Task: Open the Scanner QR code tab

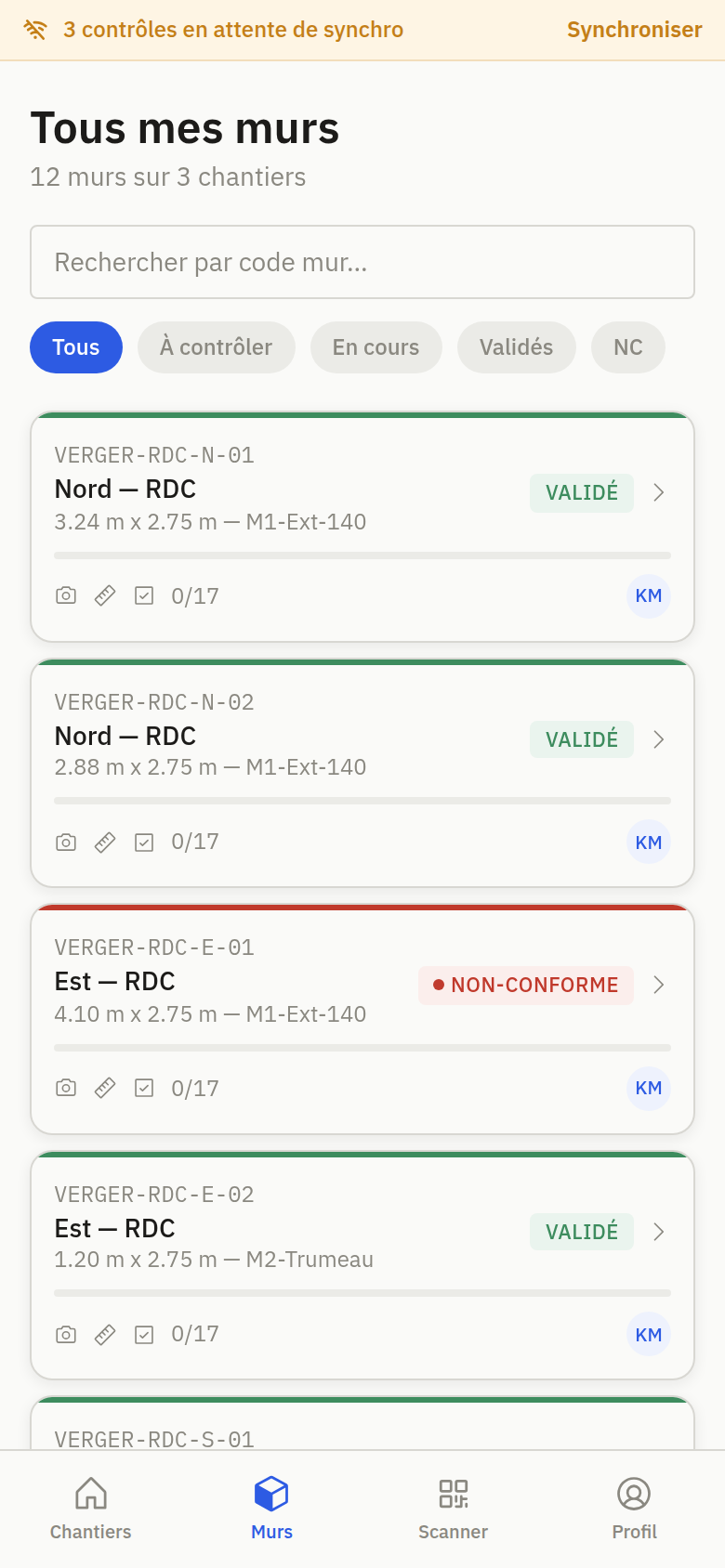Action: (x=453, y=1494)
